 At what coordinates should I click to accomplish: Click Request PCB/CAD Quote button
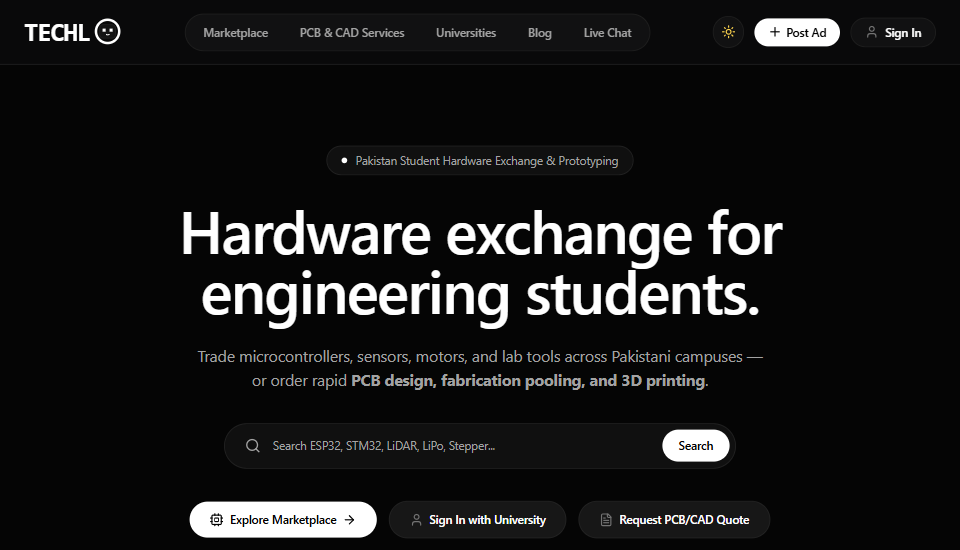pos(674,520)
